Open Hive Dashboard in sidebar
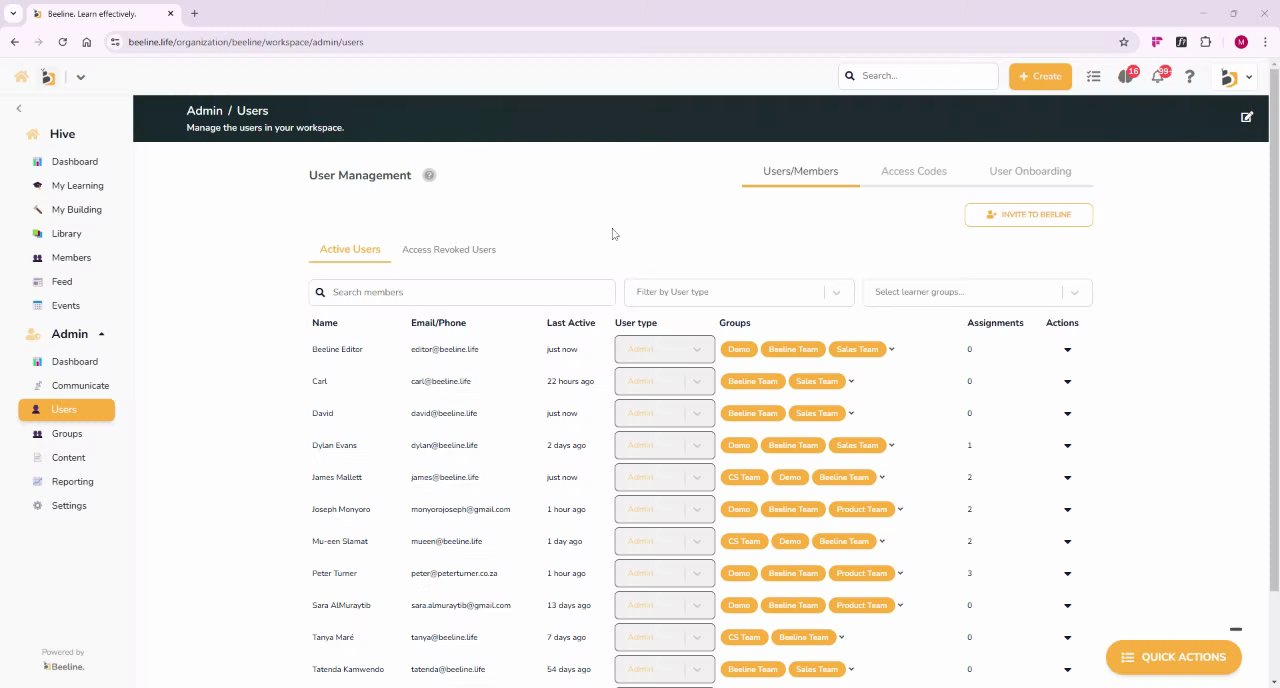This screenshot has width=1280, height=688. [x=74, y=162]
